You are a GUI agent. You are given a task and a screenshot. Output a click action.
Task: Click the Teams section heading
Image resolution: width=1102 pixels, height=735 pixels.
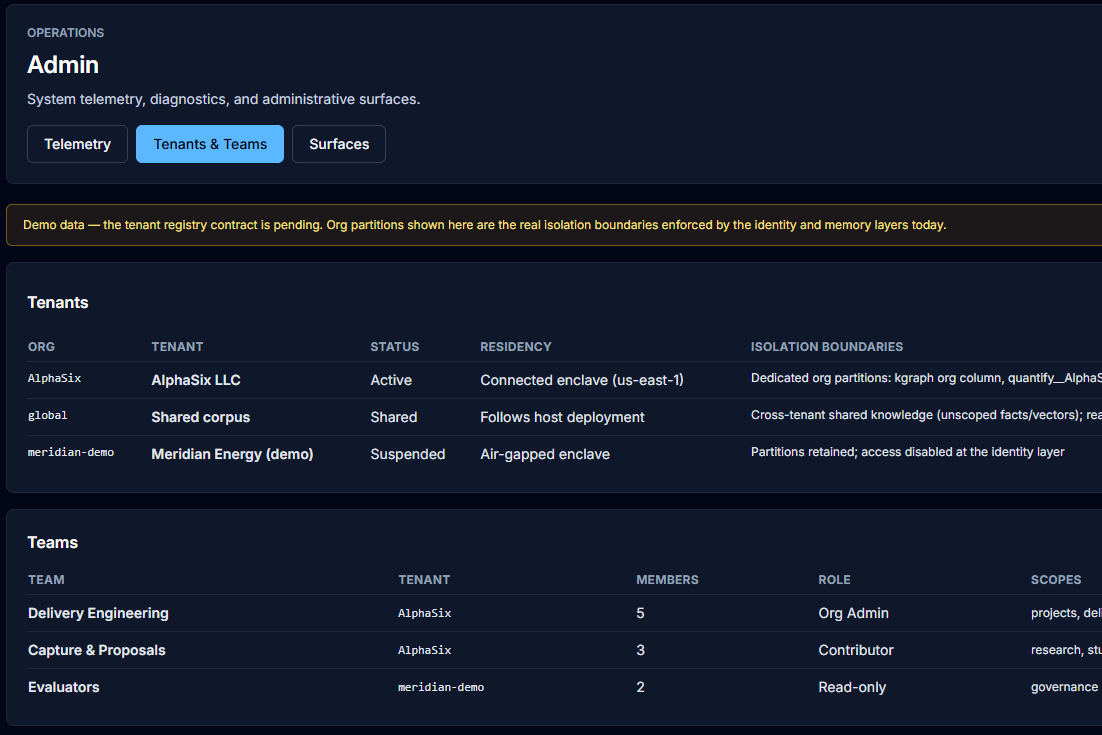(x=53, y=542)
